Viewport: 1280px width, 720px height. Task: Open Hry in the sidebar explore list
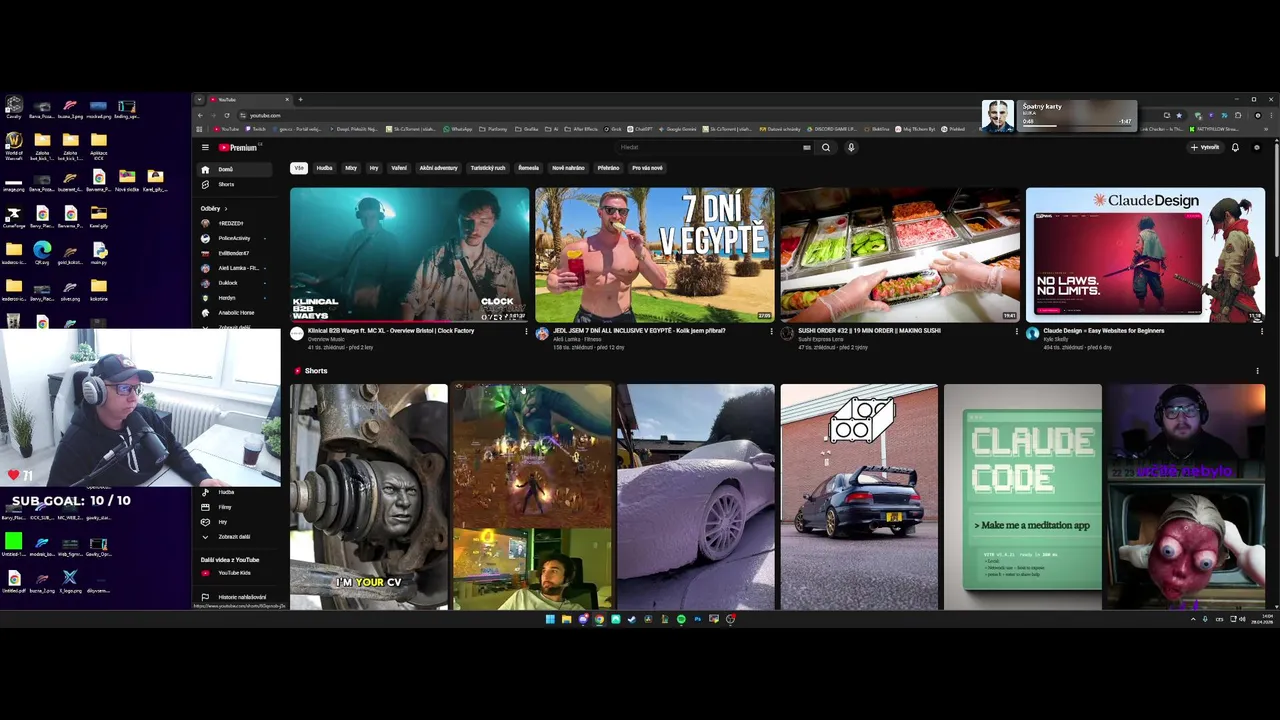tap(234, 522)
